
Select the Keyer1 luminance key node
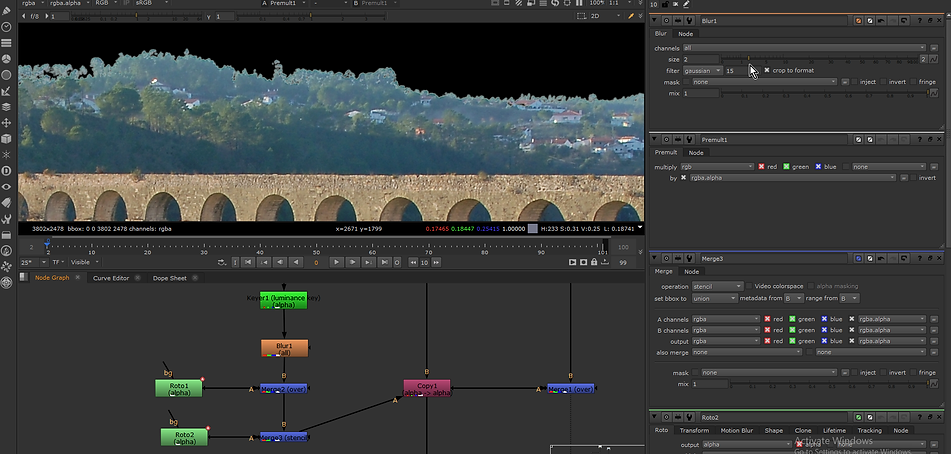click(x=283, y=301)
